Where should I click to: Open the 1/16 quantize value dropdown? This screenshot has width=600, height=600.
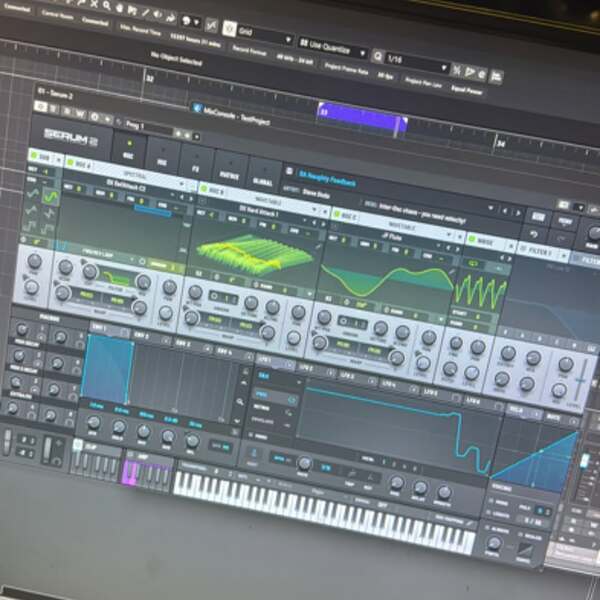coord(417,63)
